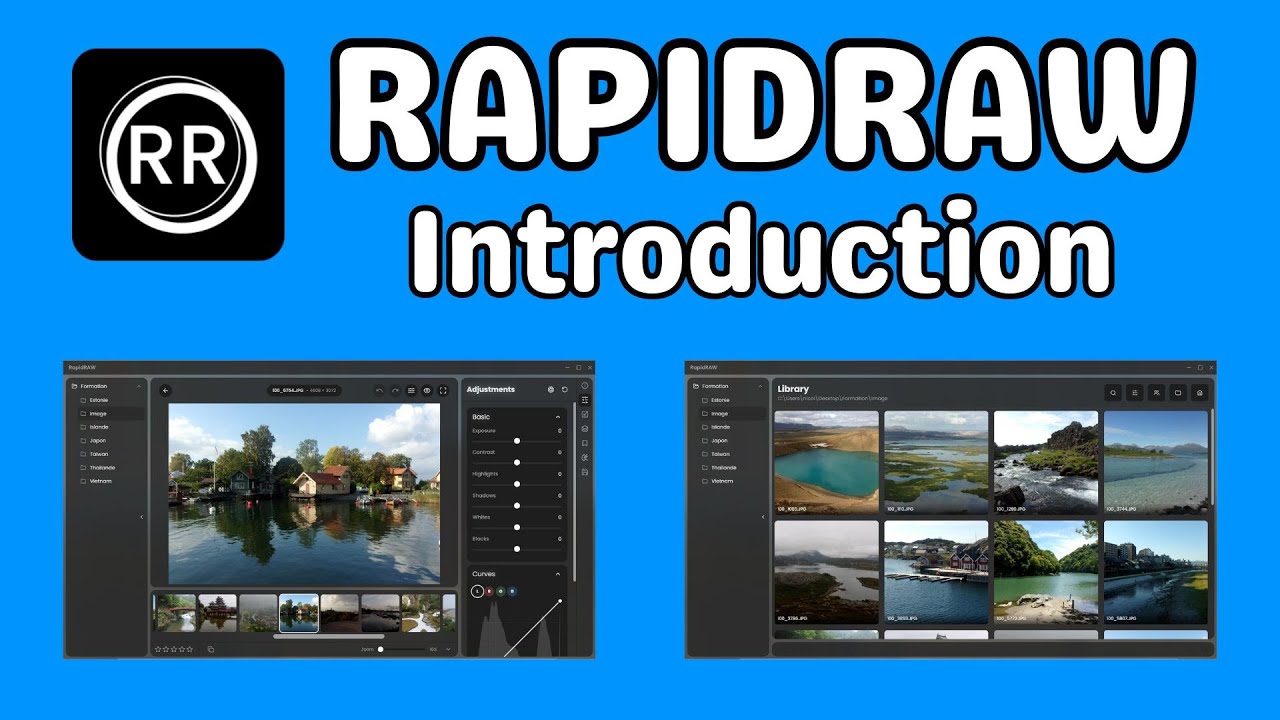This screenshot has width=1280, height=720.
Task: Select the Adjustments panel icon in right rail
Action: (585, 400)
